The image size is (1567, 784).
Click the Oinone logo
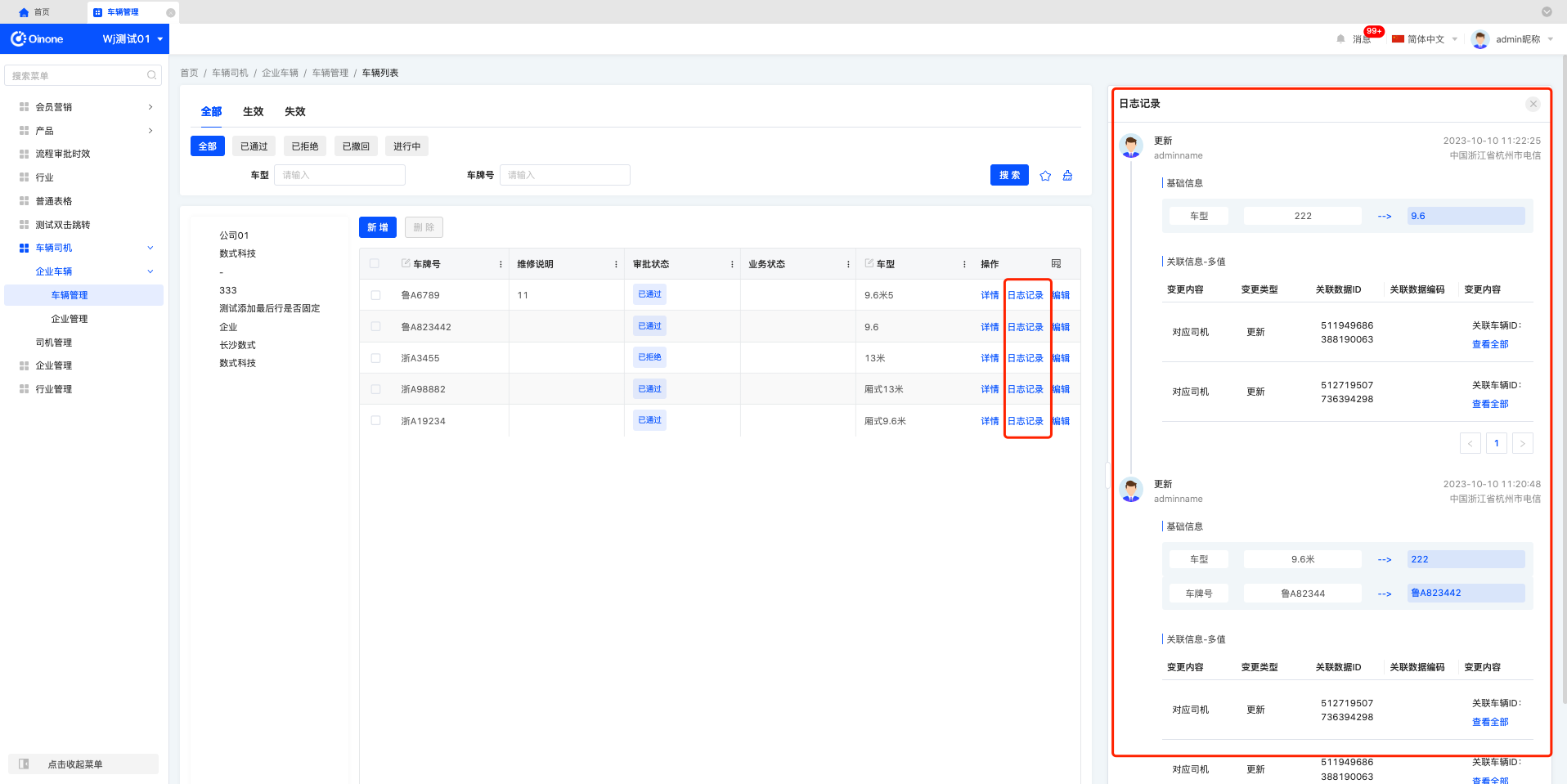37,38
